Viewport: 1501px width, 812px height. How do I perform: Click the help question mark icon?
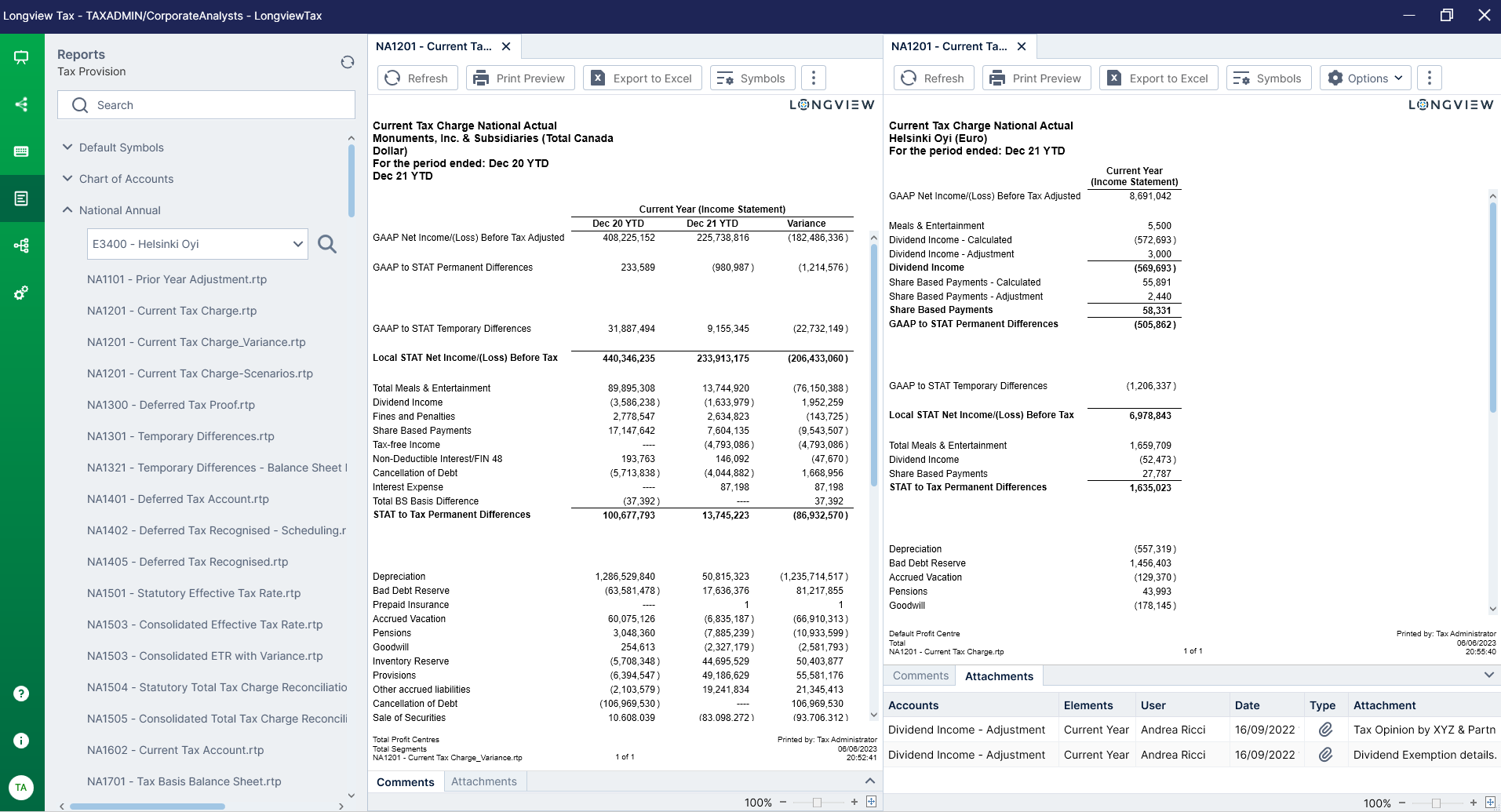(21, 694)
